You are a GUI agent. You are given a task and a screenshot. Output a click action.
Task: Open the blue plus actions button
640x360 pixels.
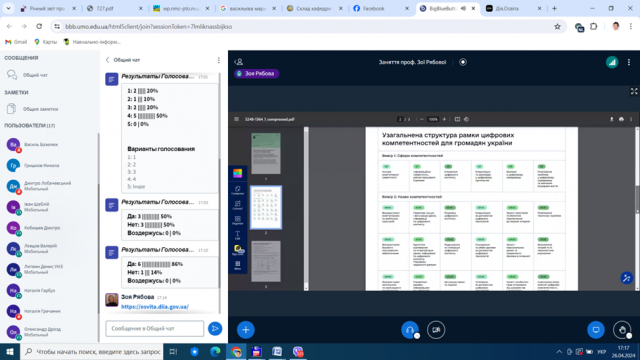pos(246,330)
